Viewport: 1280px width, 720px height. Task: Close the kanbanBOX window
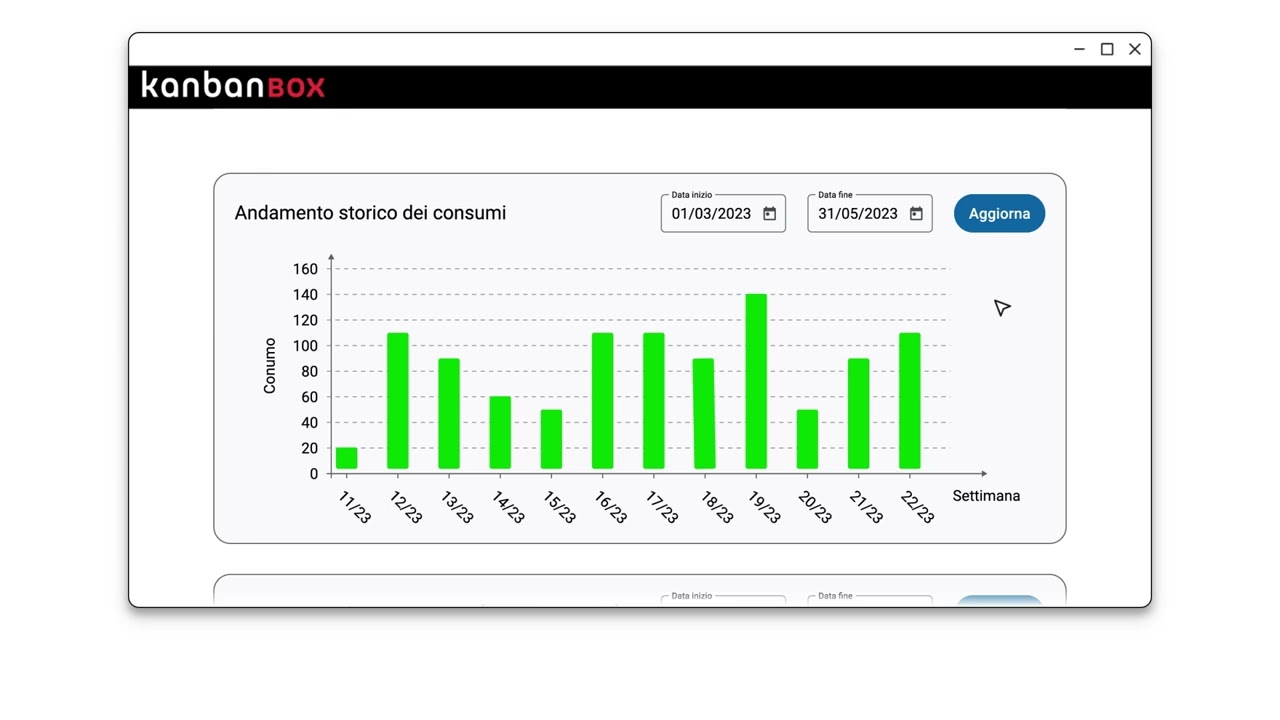[x=1135, y=49]
